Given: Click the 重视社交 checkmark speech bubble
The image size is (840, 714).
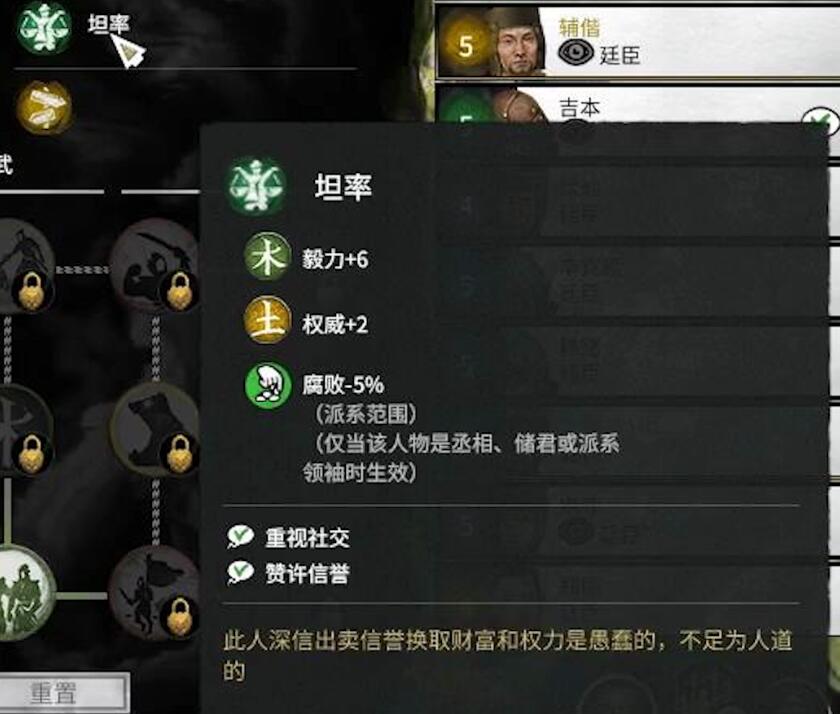Looking at the screenshot, I should click(x=240, y=536).
